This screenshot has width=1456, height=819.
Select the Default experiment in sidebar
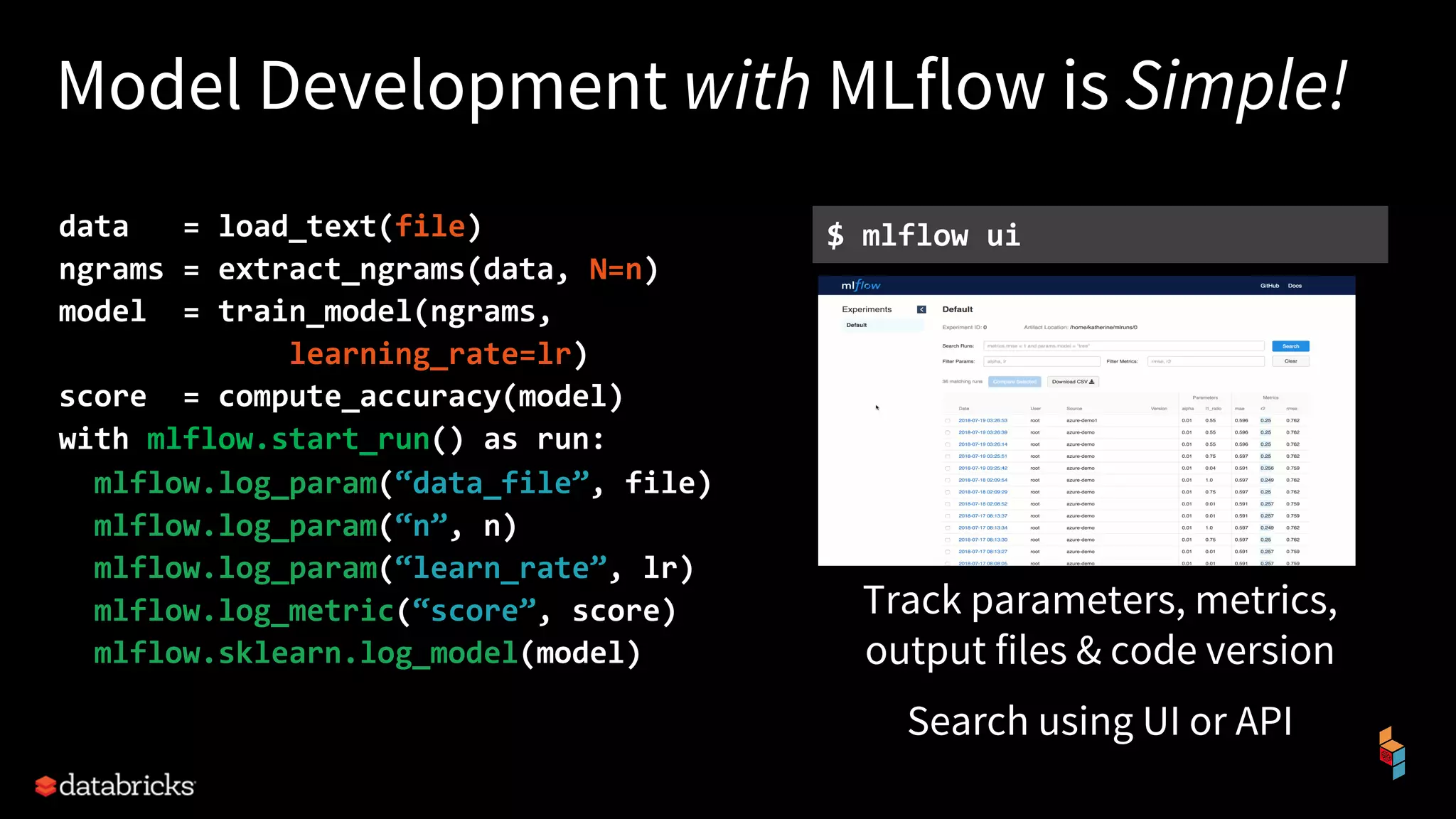(x=857, y=325)
